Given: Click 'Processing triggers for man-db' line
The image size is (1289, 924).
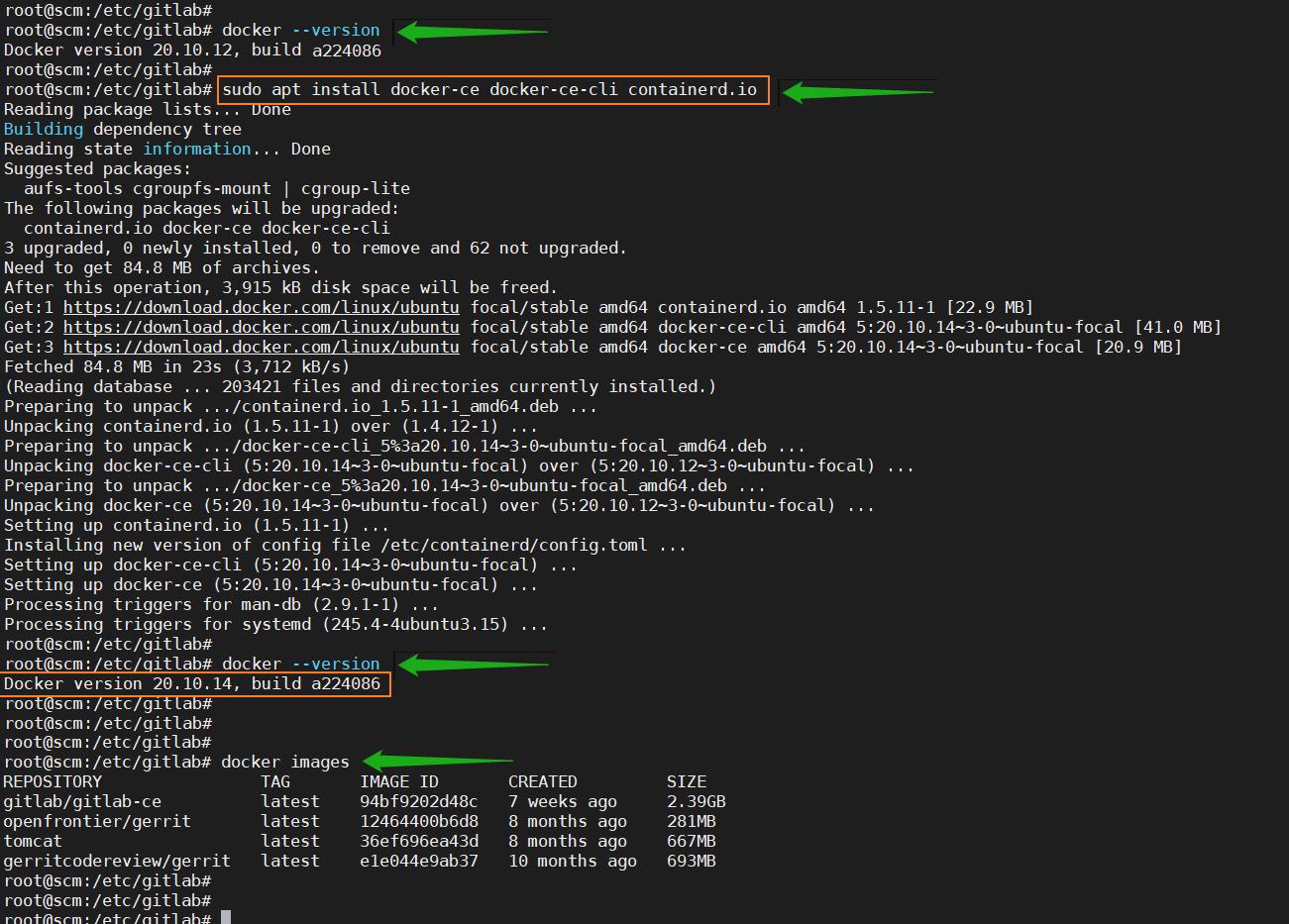Looking at the screenshot, I should click(222, 604).
